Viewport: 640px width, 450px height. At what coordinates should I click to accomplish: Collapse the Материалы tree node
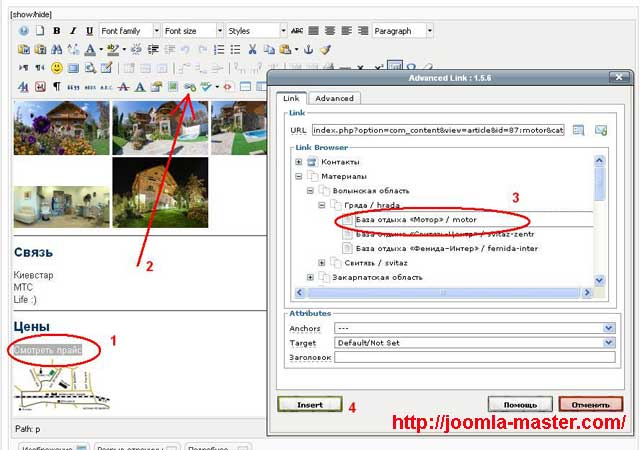click(298, 177)
